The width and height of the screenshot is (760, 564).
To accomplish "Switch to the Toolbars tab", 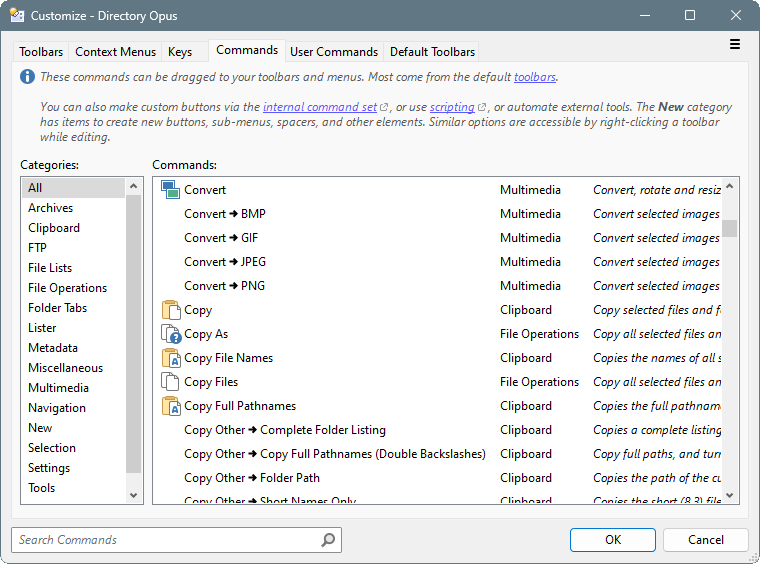I will [x=41, y=52].
